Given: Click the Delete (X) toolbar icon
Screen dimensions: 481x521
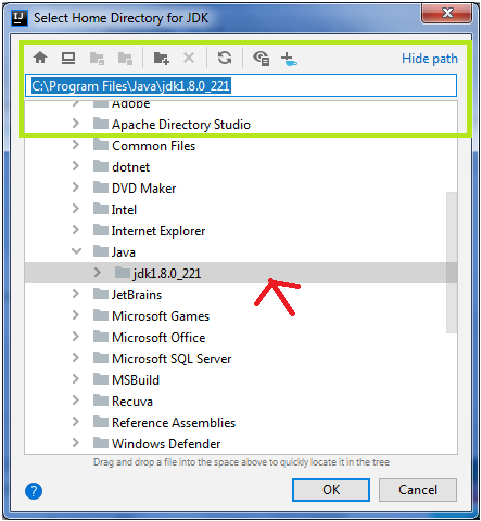Looking at the screenshot, I should [x=189, y=58].
